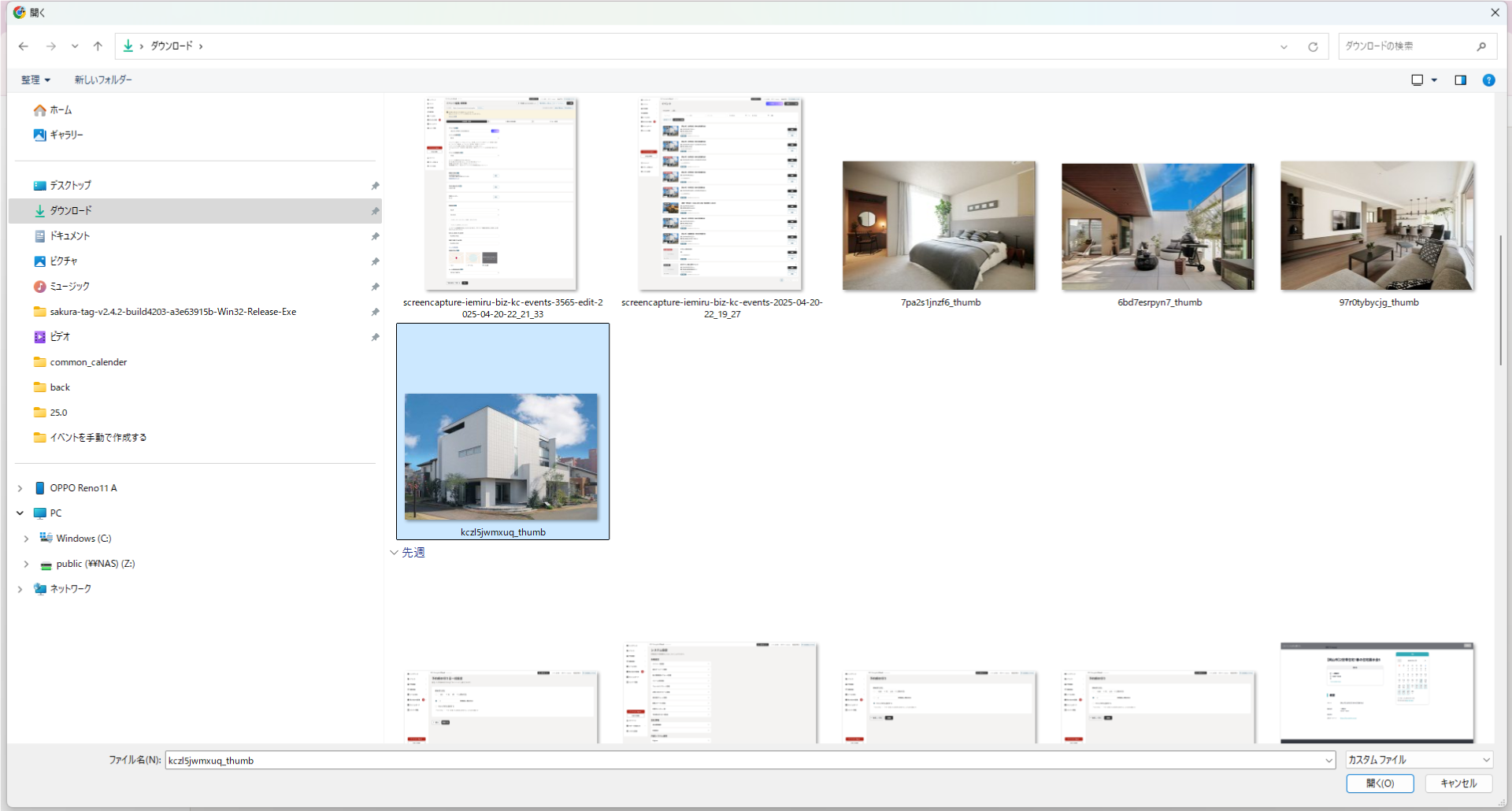Go forward with the forward arrow
The width and height of the screenshot is (1512, 811).
(x=51, y=46)
